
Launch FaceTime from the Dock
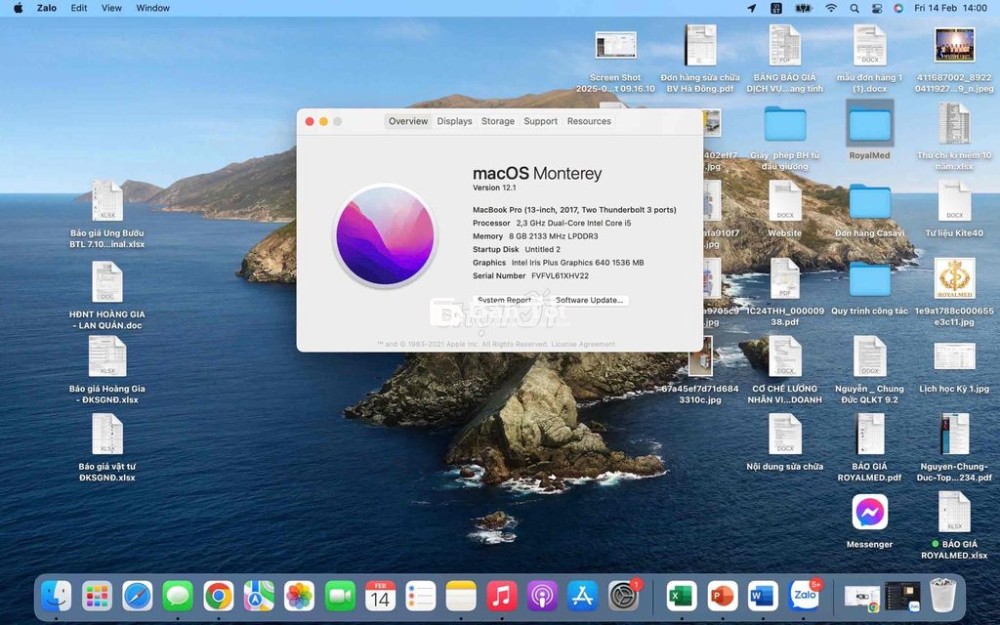click(340, 596)
